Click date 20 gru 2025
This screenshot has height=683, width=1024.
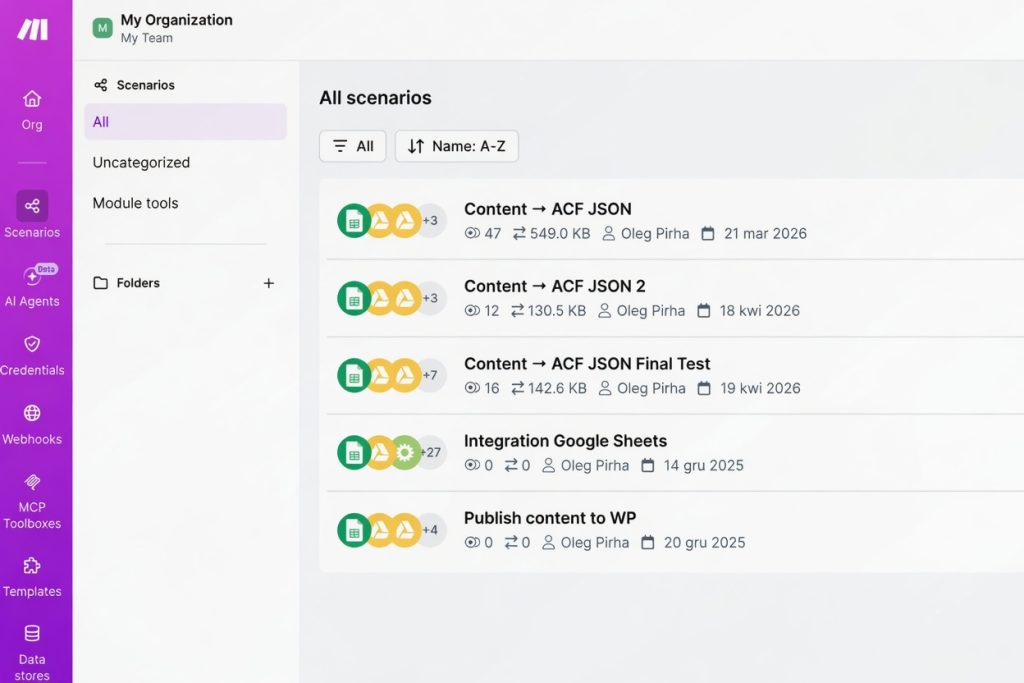point(705,543)
